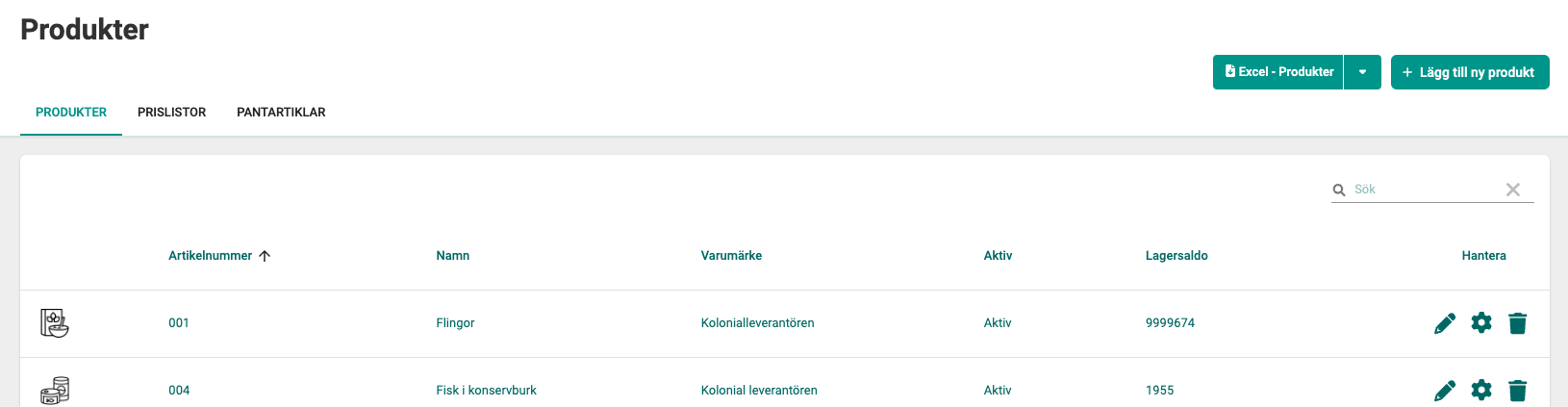The image size is (1568, 407).
Task: Click the magnifying glass search icon
Action: [1339, 190]
